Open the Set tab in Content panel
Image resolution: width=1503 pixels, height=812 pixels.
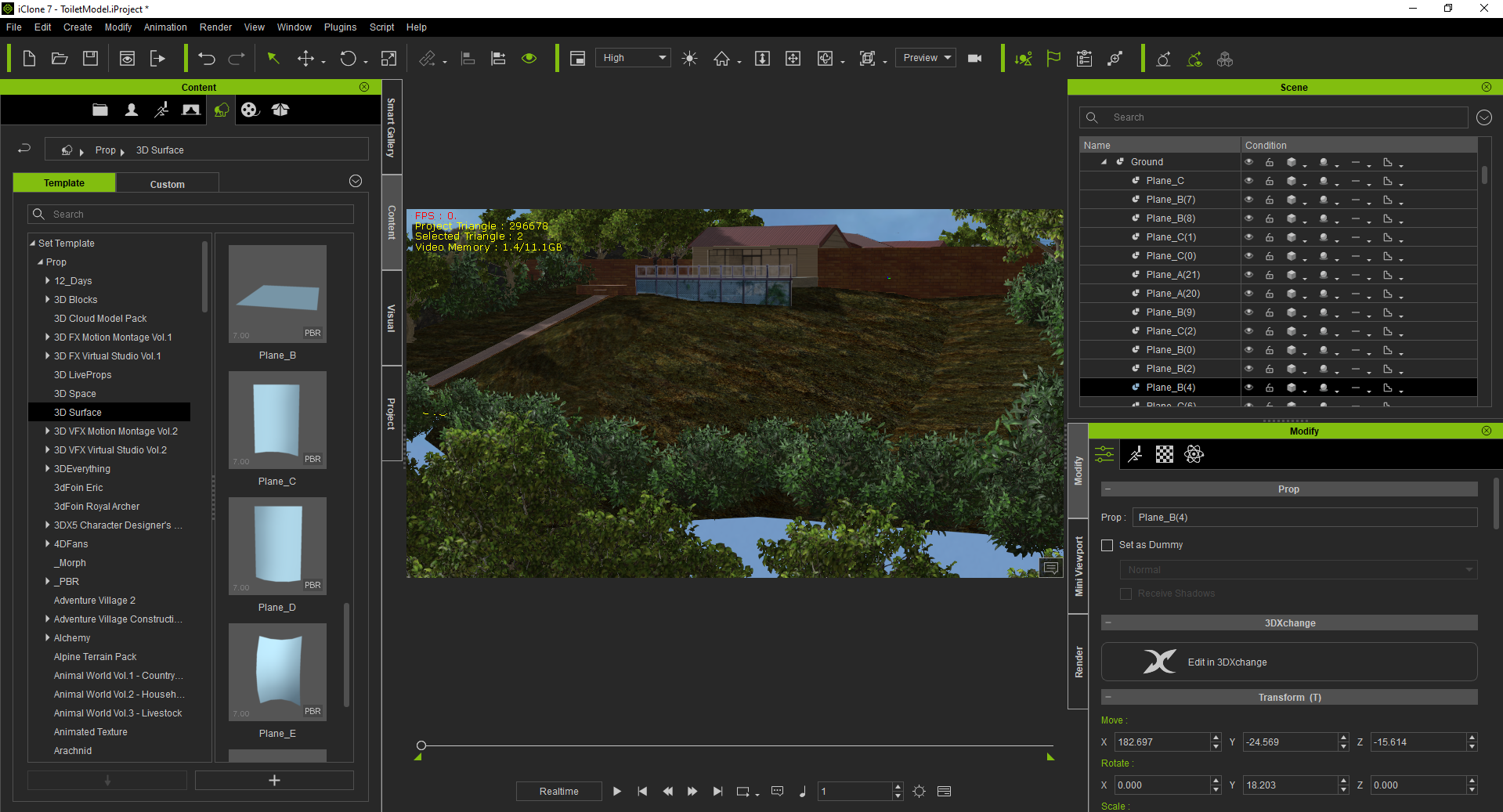pos(191,110)
